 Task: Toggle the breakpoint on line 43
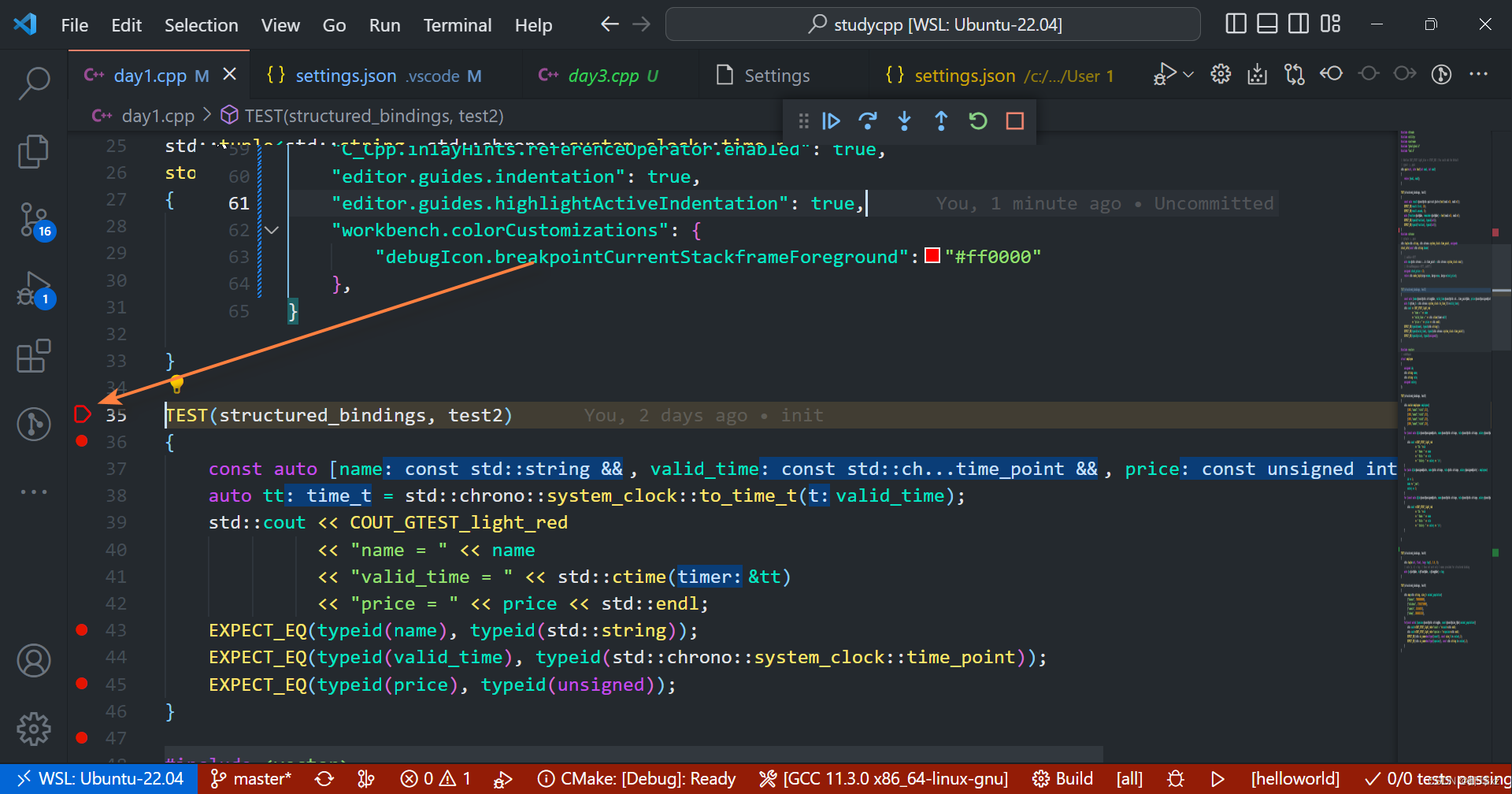(x=82, y=629)
